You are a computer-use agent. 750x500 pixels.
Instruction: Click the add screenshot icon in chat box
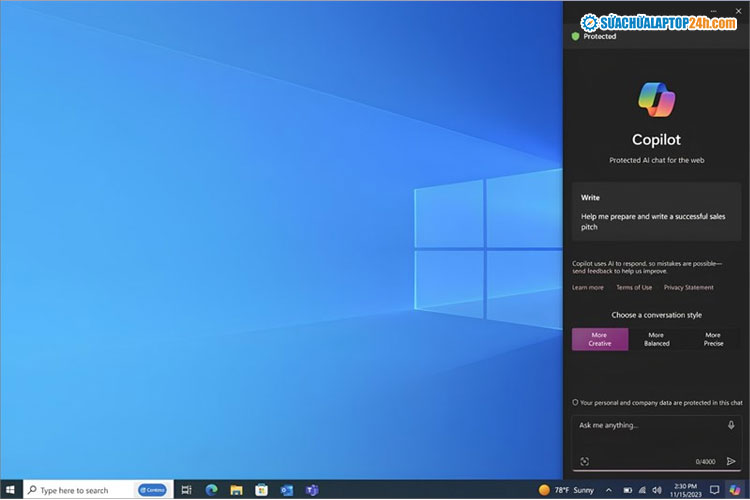[x=584, y=461]
